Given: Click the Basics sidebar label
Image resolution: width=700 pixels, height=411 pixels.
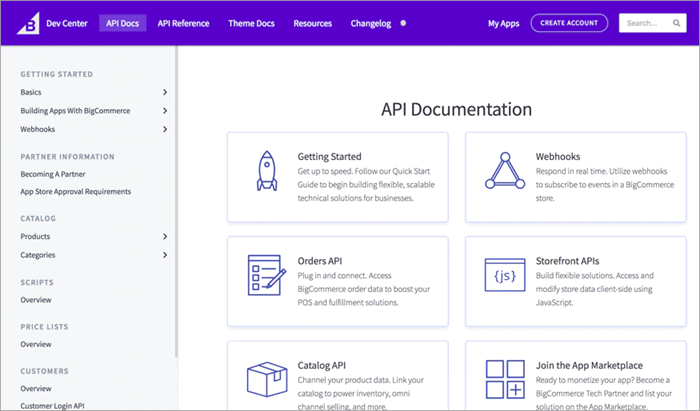Looking at the screenshot, I should [31, 92].
